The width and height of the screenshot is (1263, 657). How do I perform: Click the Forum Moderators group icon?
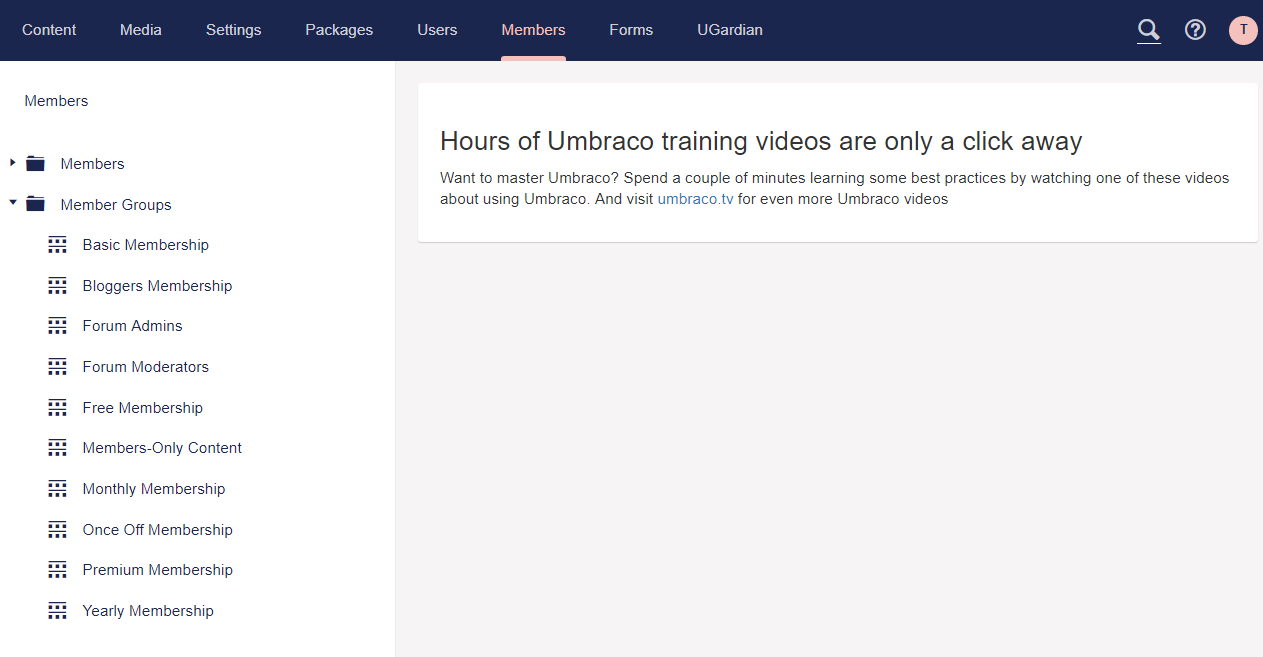pyautogui.click(x=58, y=367)
